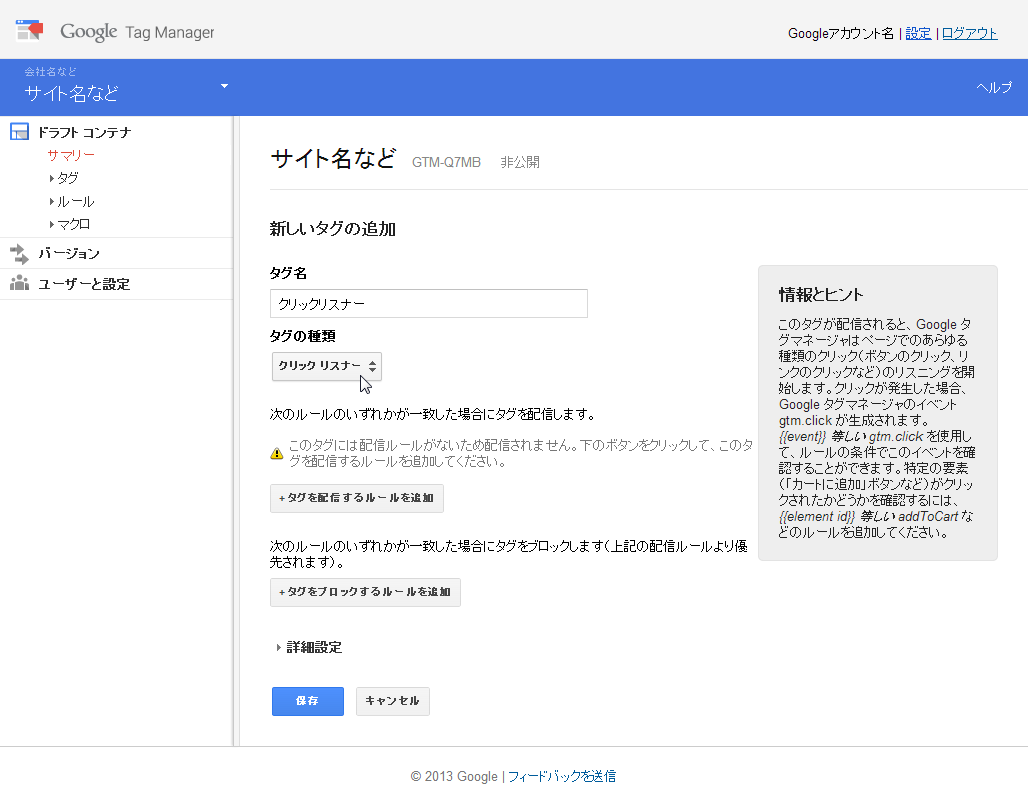Image resolution: width=1028 pixels, height=795 pixels.
Task: Click the キャンセル button
Action: click(392, 701)
